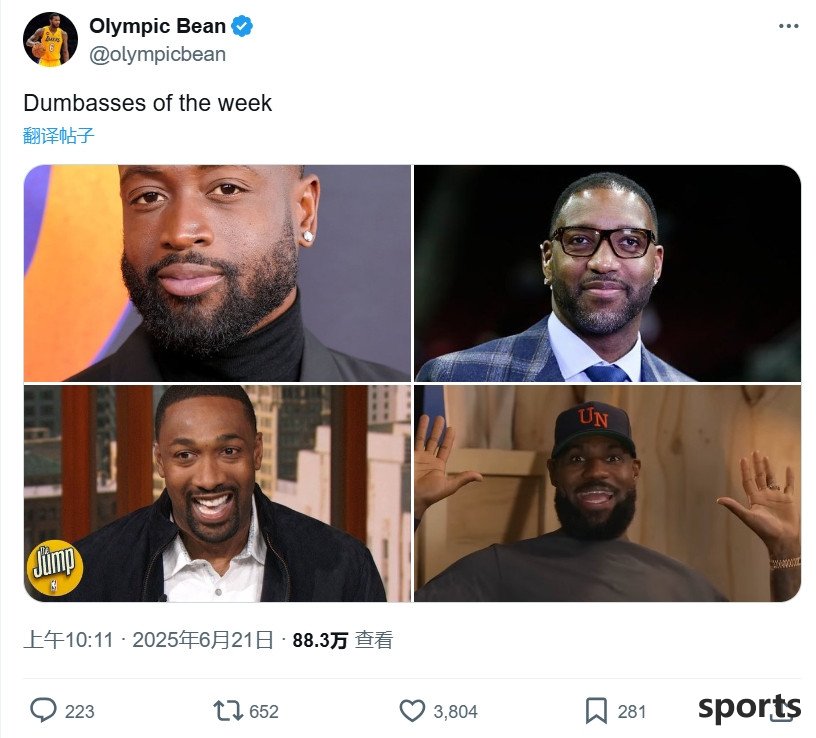Click the 3,804 likes count

455,711
